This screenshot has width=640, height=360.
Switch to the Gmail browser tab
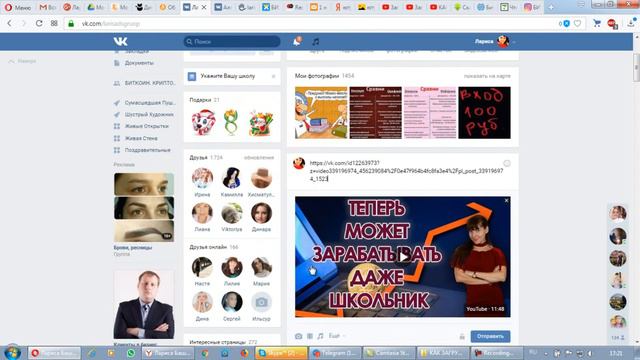[x=47, y=7]
